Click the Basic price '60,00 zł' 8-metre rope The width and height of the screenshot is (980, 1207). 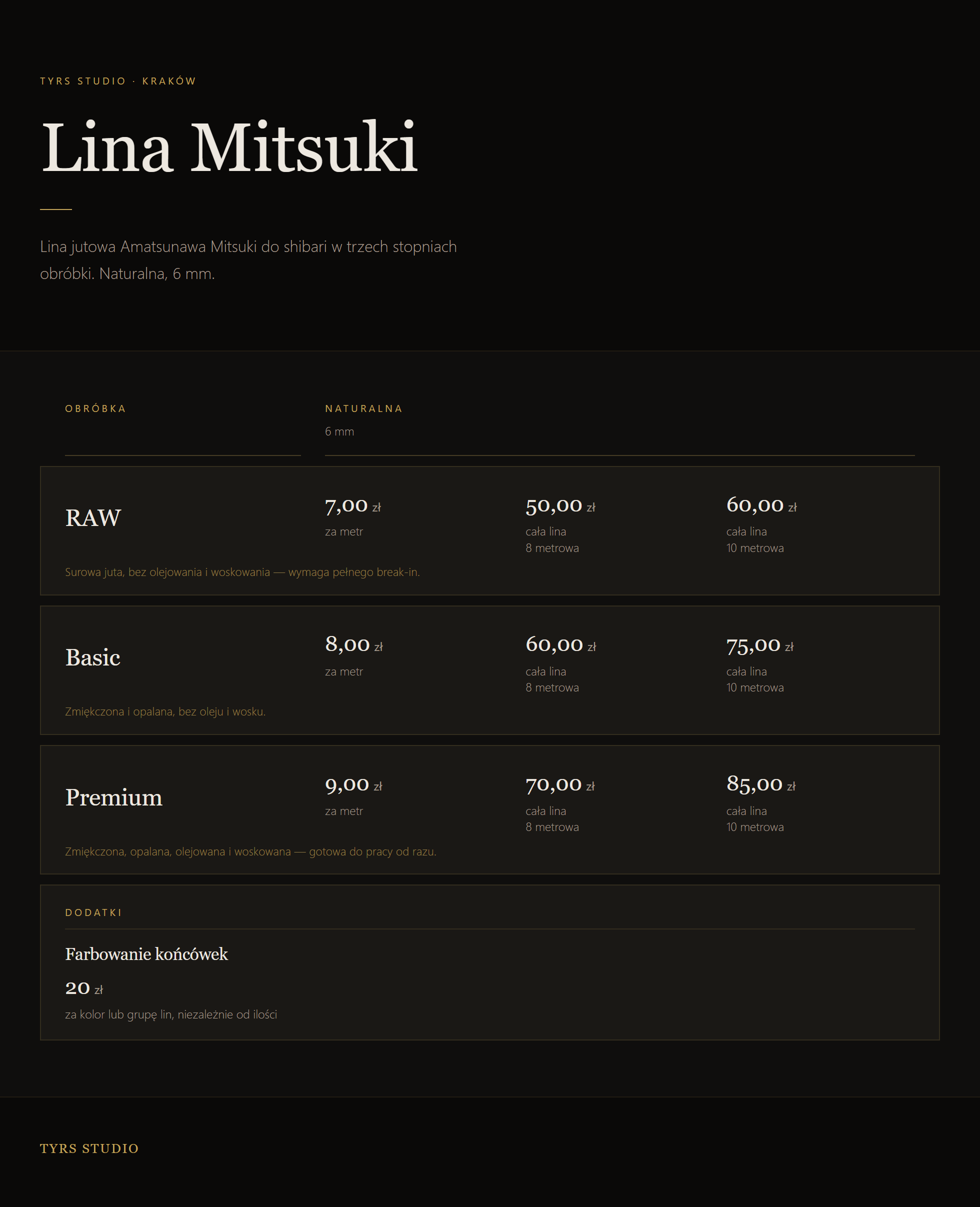[x=561, y=644]
